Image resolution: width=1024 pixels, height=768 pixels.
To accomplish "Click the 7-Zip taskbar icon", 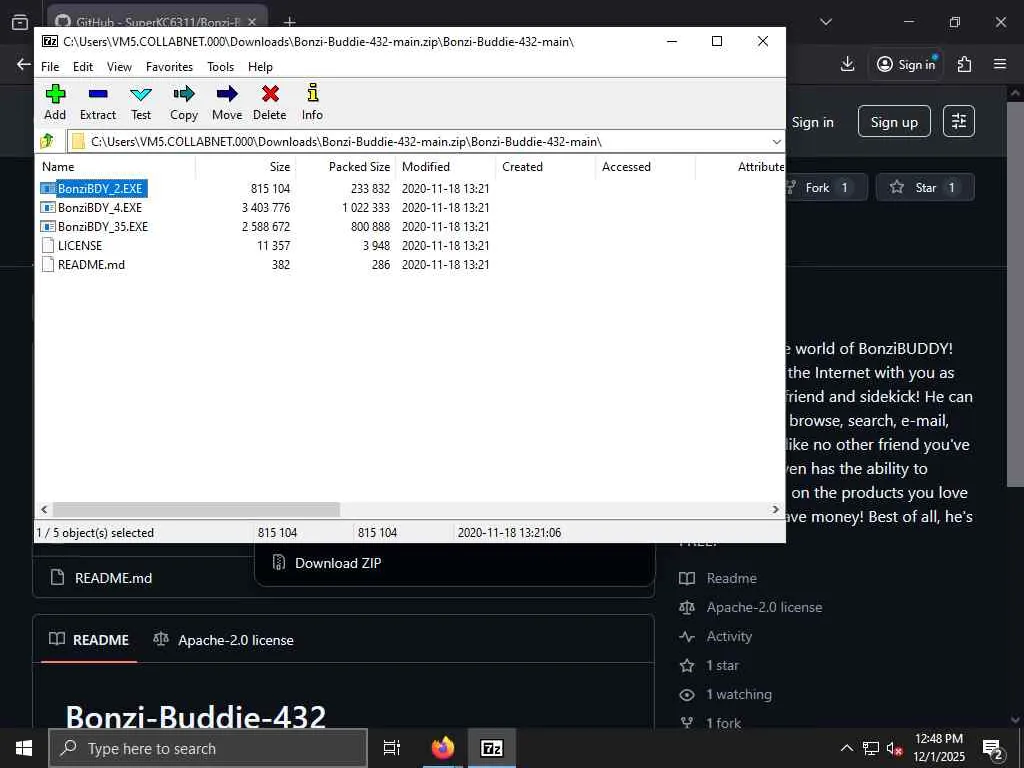I will coord(491,748).
